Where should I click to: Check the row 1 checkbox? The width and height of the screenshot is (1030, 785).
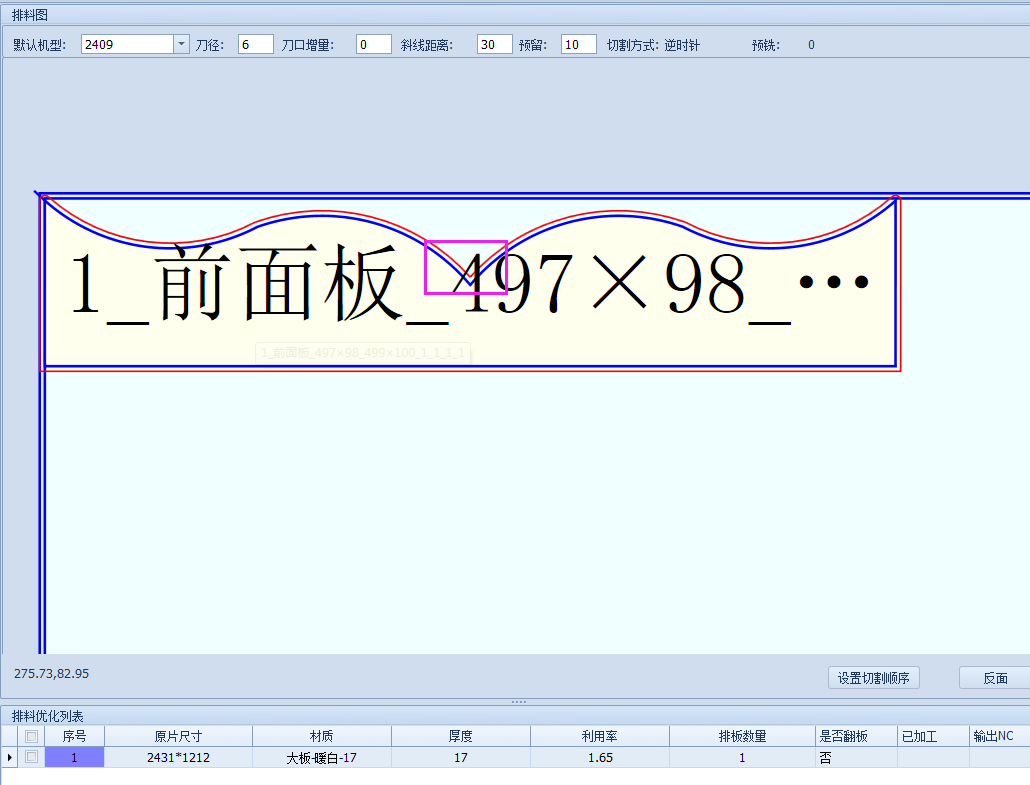pos(32,757)
